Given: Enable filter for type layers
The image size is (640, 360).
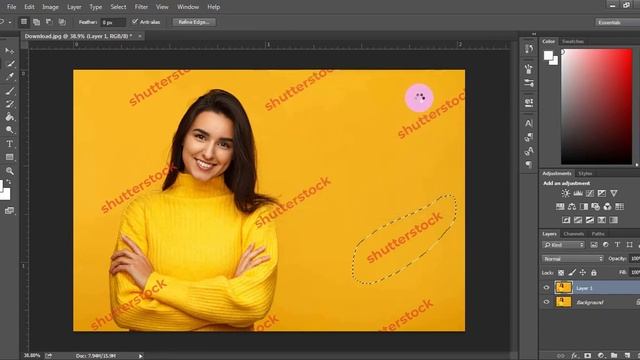Looking at the screenshot, I should click(x=617, y=244).
